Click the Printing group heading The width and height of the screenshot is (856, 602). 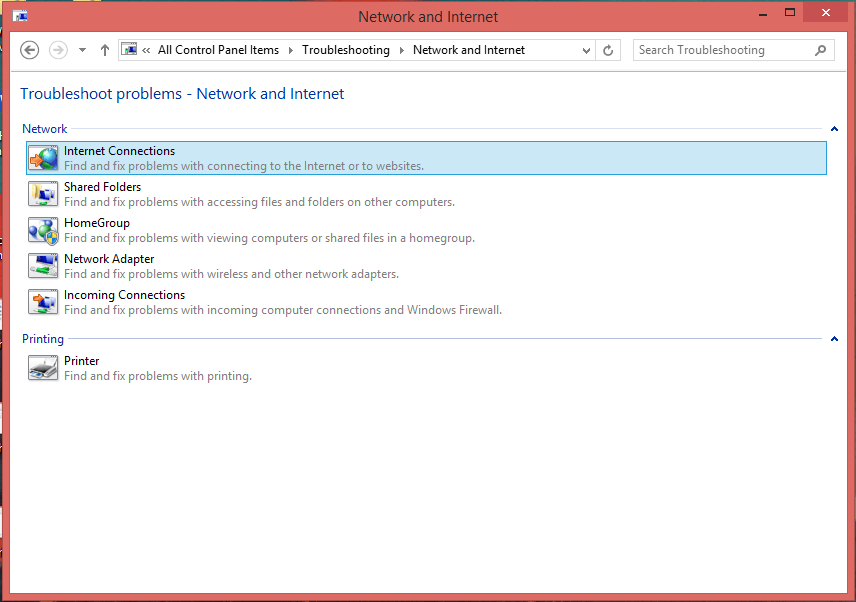[x=43, y=339]
